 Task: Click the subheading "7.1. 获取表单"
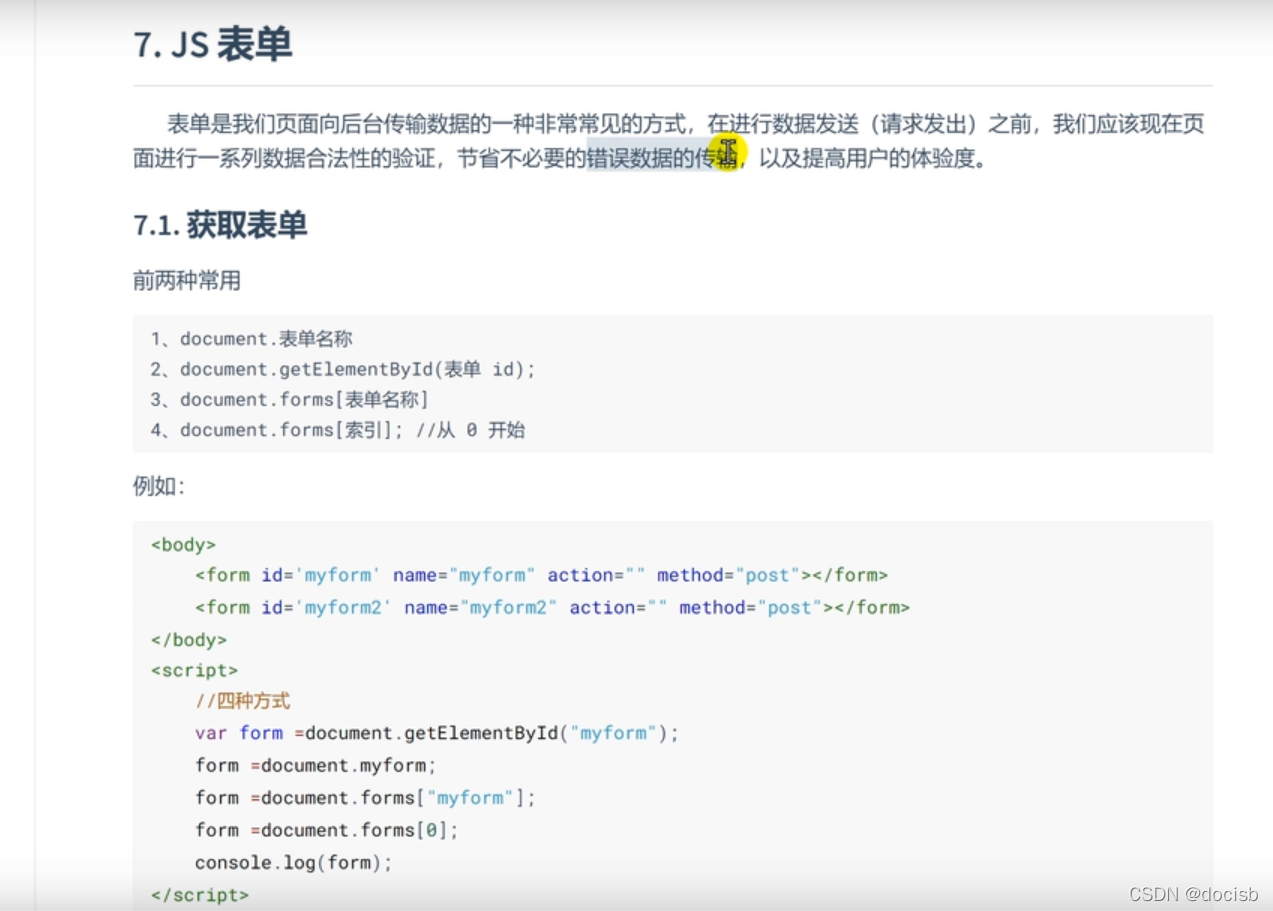220,225
